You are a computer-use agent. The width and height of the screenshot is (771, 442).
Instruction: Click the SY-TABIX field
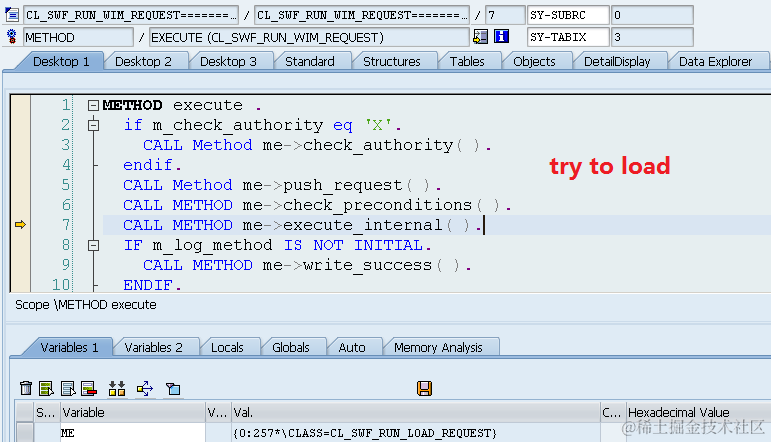568,37
